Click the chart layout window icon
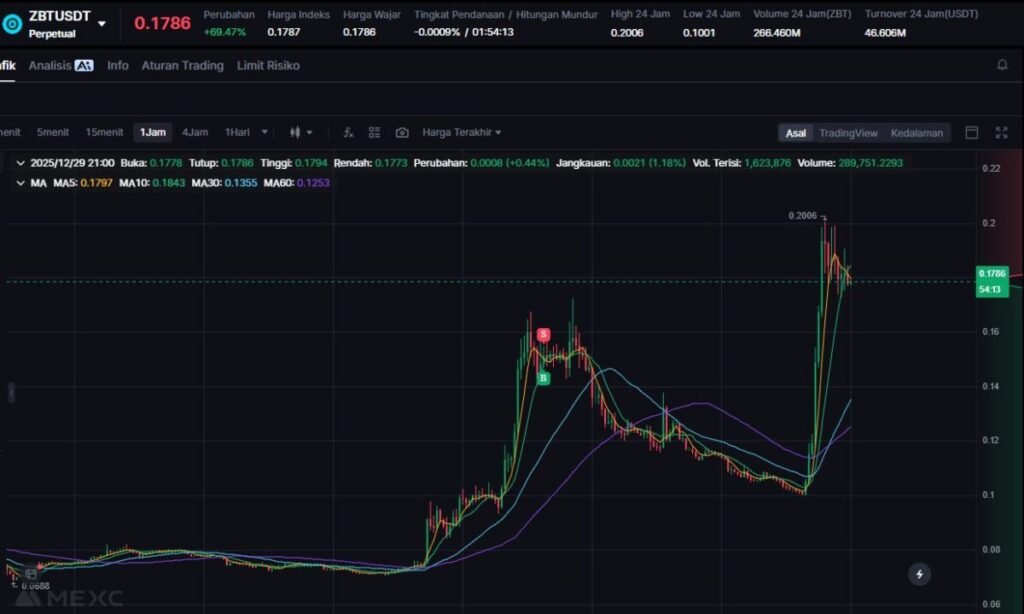The image size is (1024, 614). (x=971, y=133)
